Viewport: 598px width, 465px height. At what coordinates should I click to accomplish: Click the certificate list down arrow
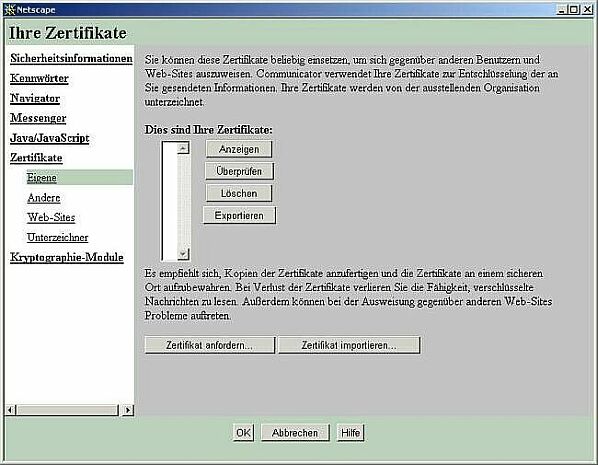click(183, 254)
